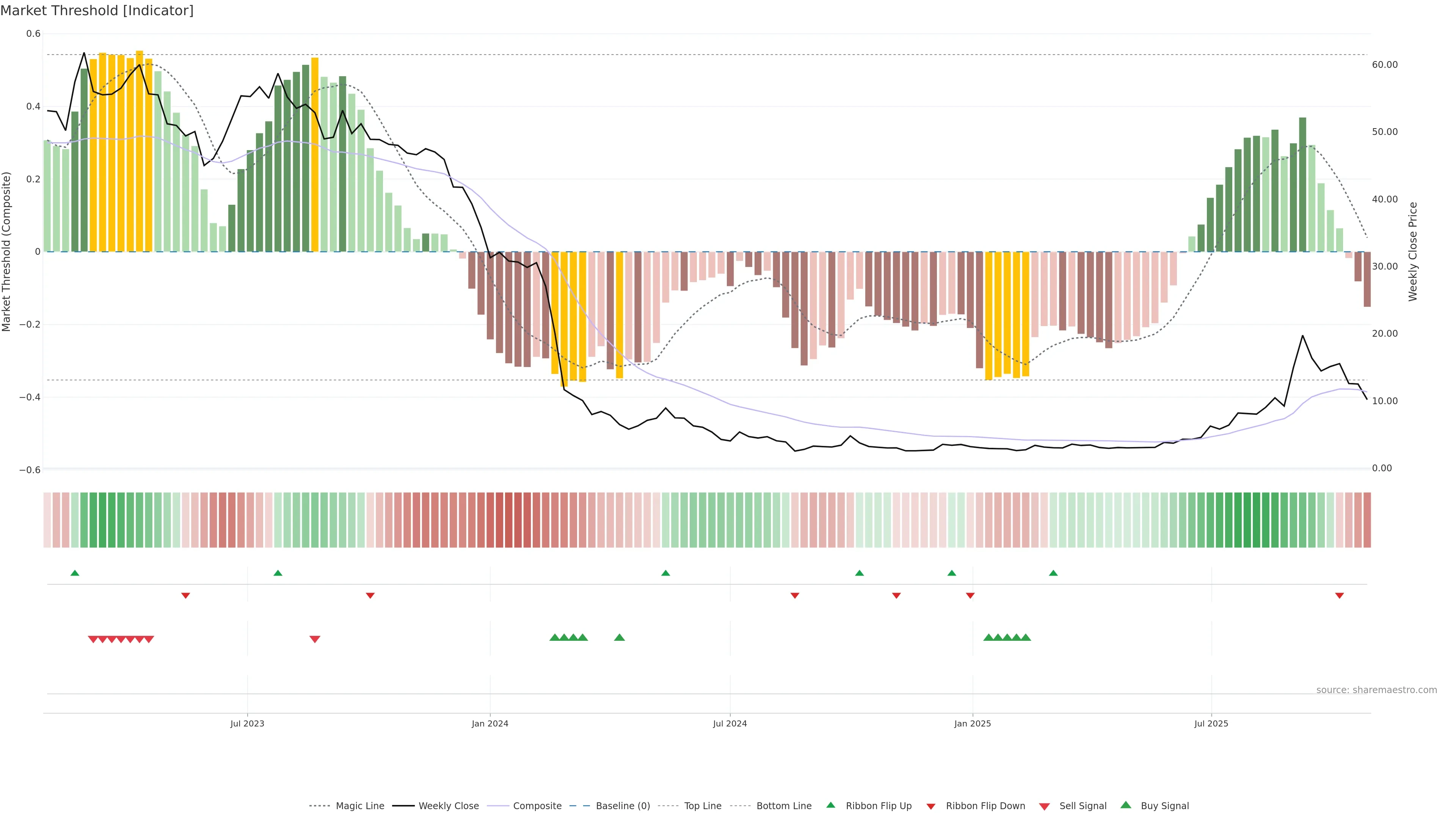The image size is (1456, 819).
Task: Click the Ribbon Flip Down legend triangle icon
Action: click(x=931, y=806)
